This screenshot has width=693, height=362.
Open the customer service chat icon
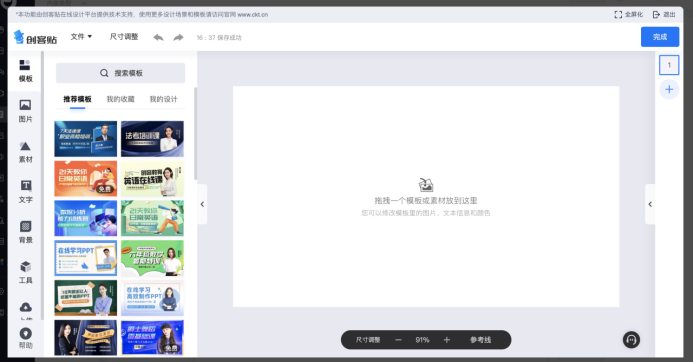point(631,340)
